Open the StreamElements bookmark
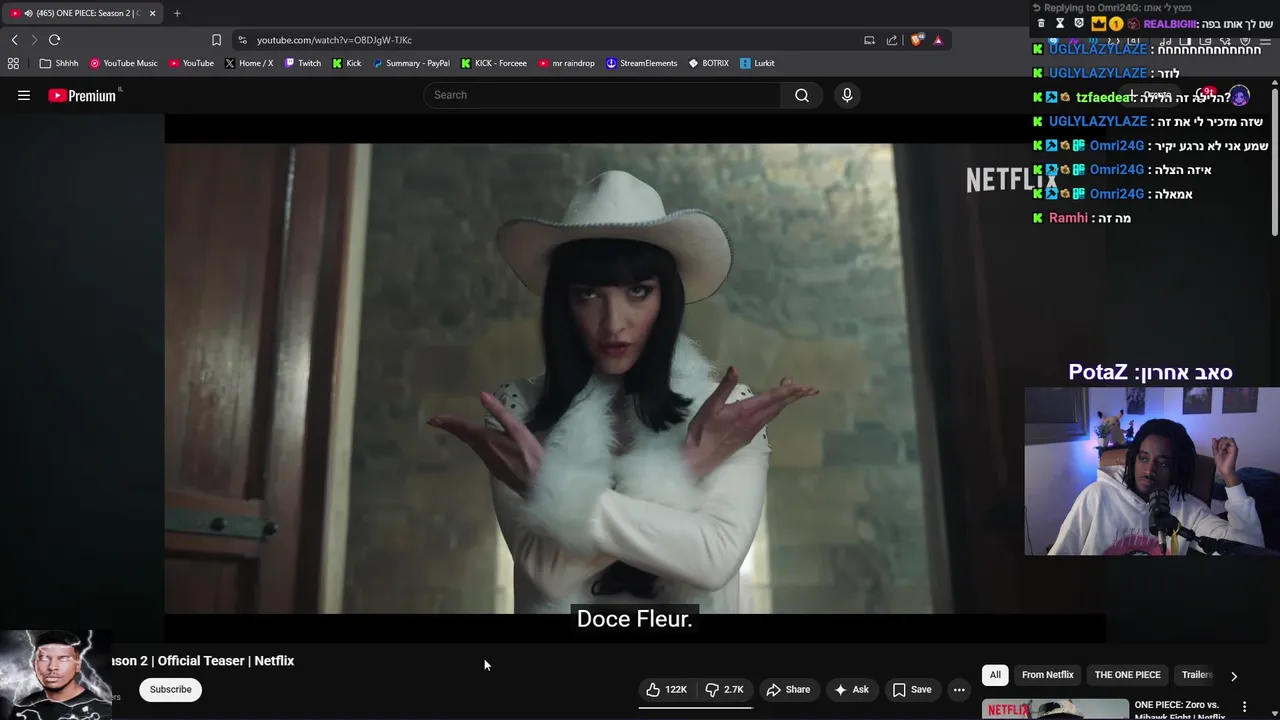The height and width of the screenshot is (720, 1280). pyautogui.click(x=642, y=63)
